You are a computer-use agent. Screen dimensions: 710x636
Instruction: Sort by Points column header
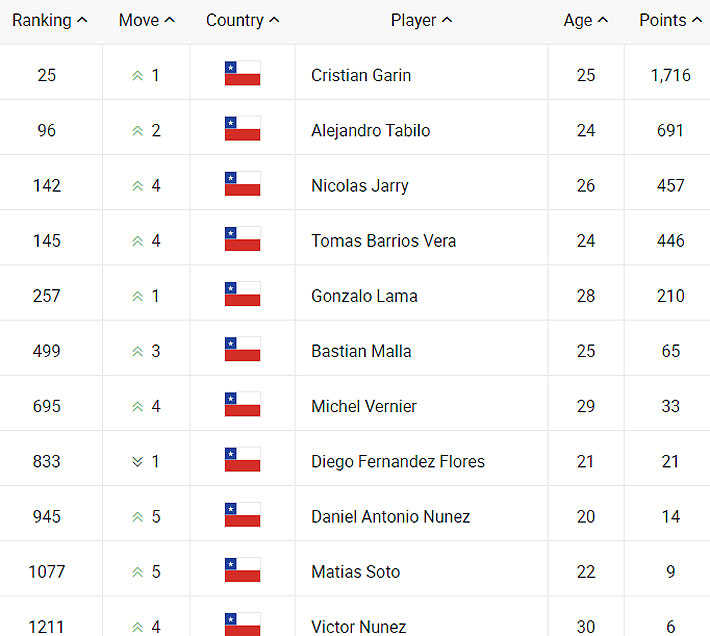click(x=669, y=20)
